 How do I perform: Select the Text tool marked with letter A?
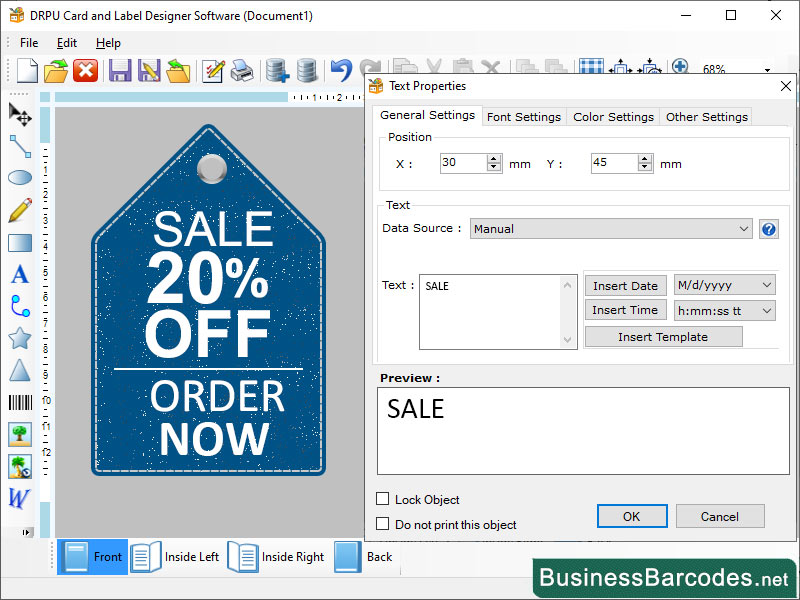click(20, 274)
